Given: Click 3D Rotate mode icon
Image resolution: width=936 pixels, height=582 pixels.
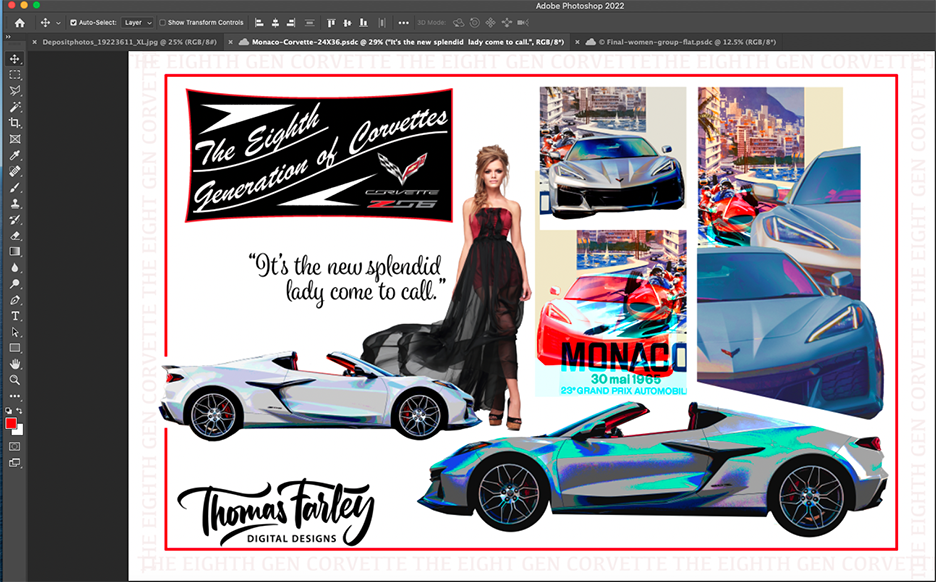Looking at the screenshot, I should 458,23.
